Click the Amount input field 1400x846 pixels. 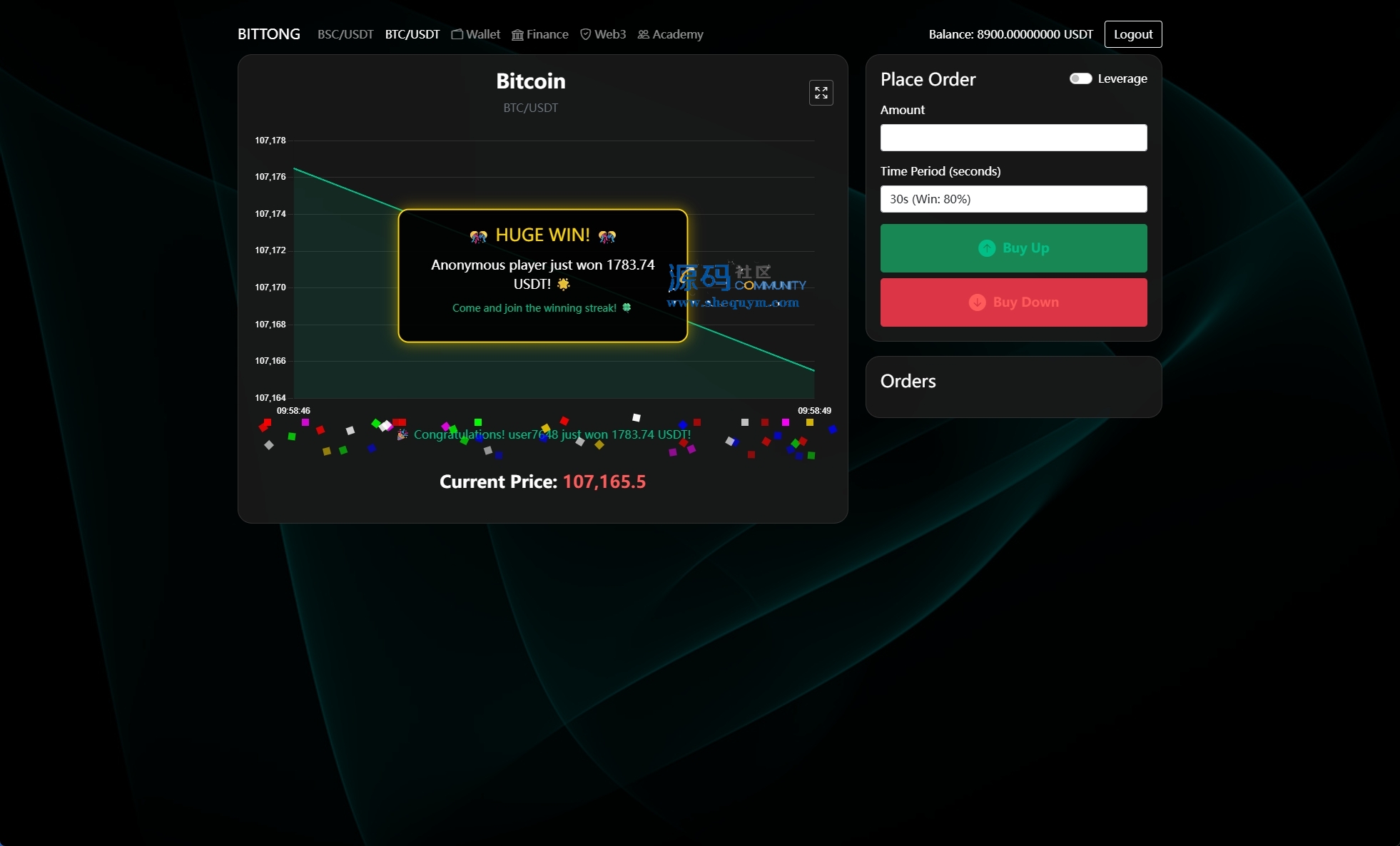pyautogui.click(x=1013, y=138)
